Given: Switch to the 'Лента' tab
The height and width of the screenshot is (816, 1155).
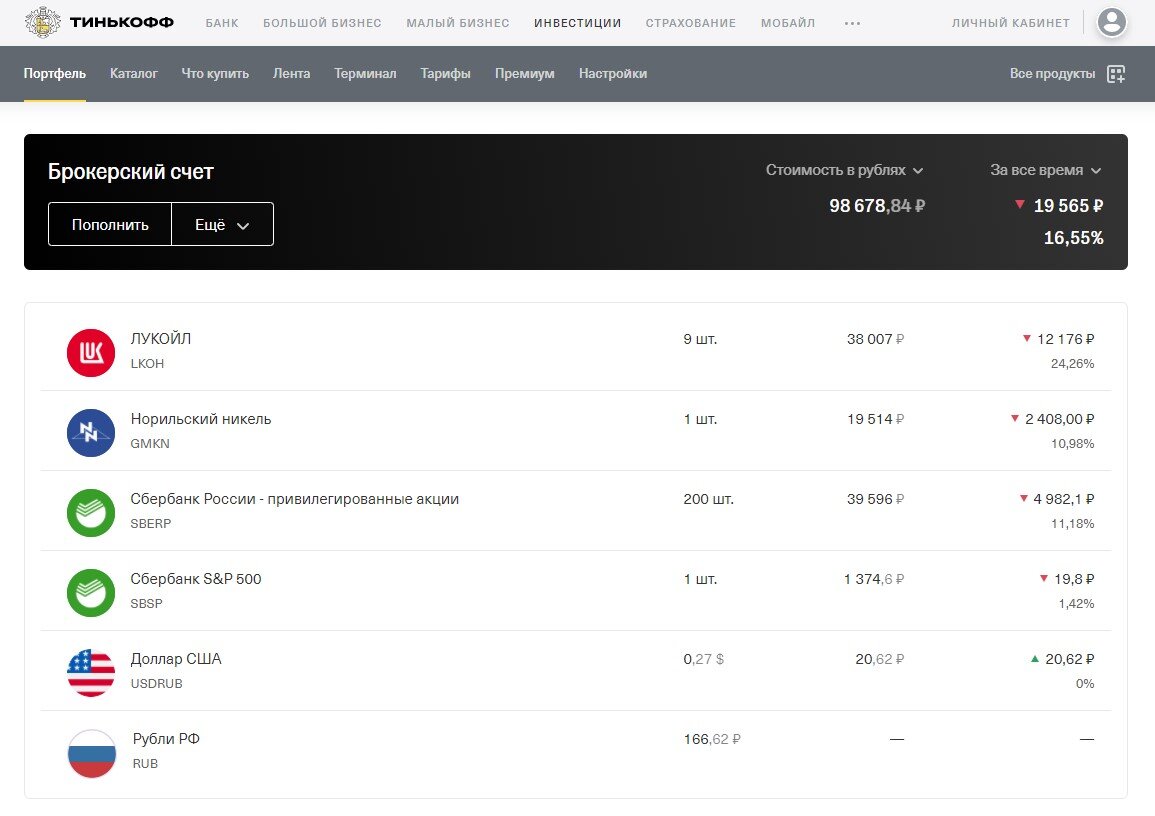Looking at the screenshot, I should pyautogui.click(x=291, y=74).
